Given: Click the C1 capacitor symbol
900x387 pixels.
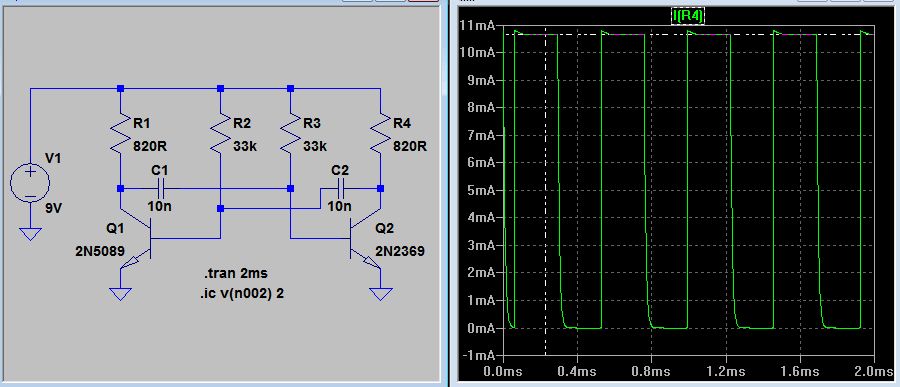Looking at the screenshot, I should 161,188.
